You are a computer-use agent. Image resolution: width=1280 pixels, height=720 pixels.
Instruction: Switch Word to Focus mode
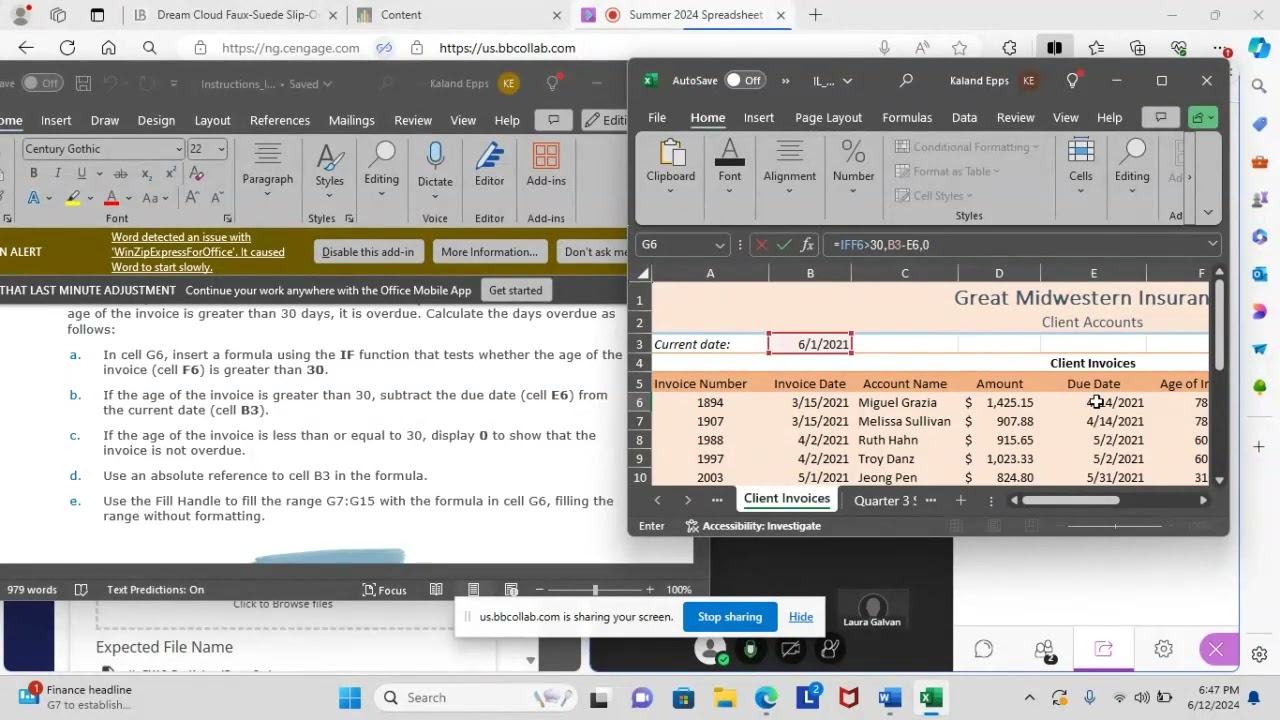click(385, 590)
